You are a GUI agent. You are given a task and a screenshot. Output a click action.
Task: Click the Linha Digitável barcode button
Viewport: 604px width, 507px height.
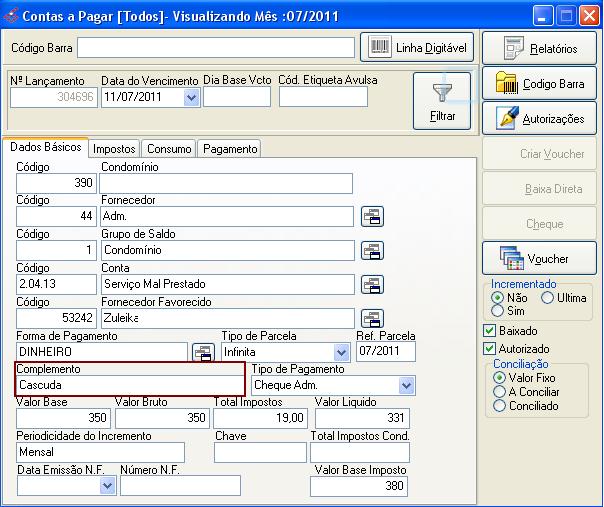(418, 47)
